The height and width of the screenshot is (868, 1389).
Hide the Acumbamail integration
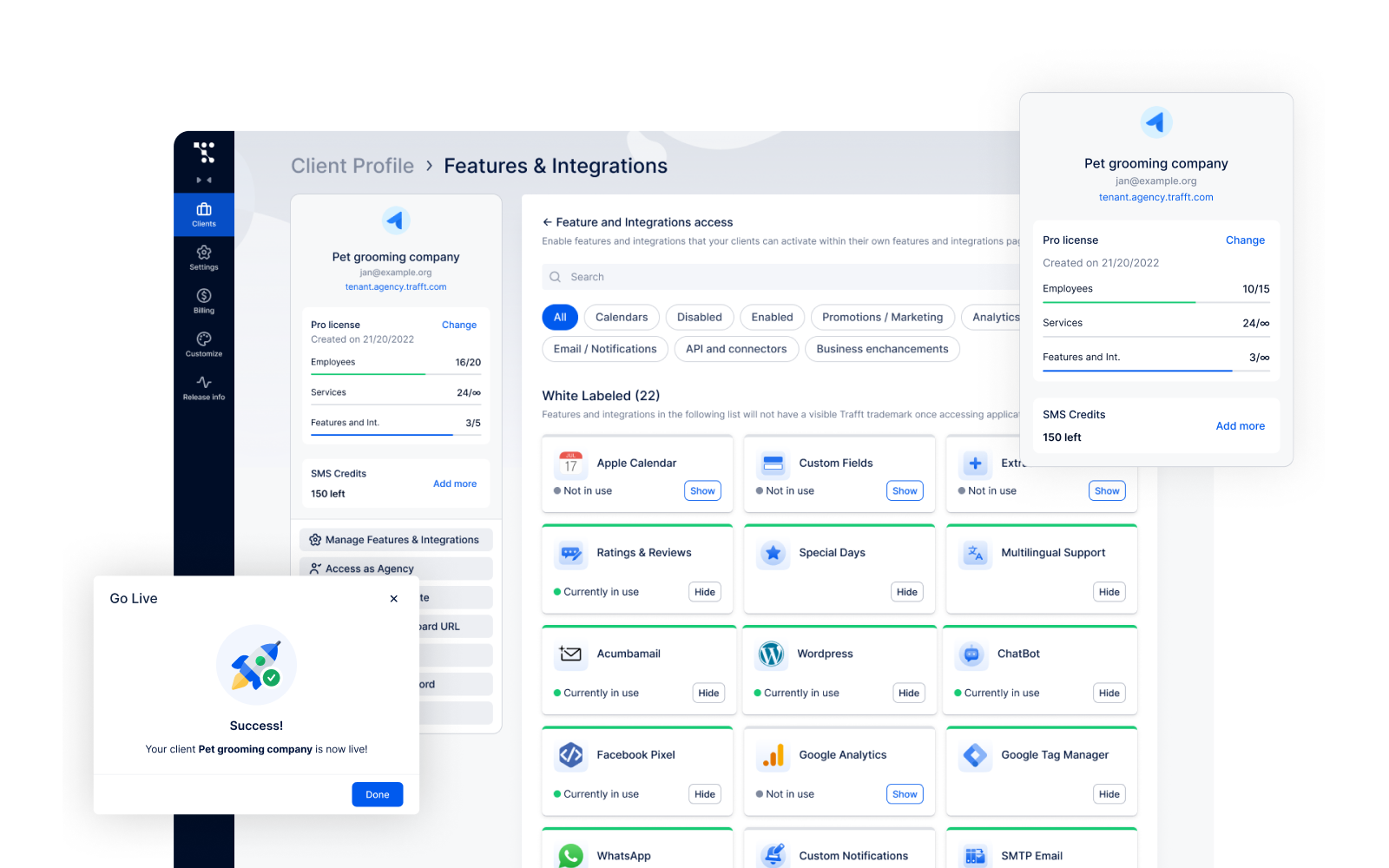point(708,694)
